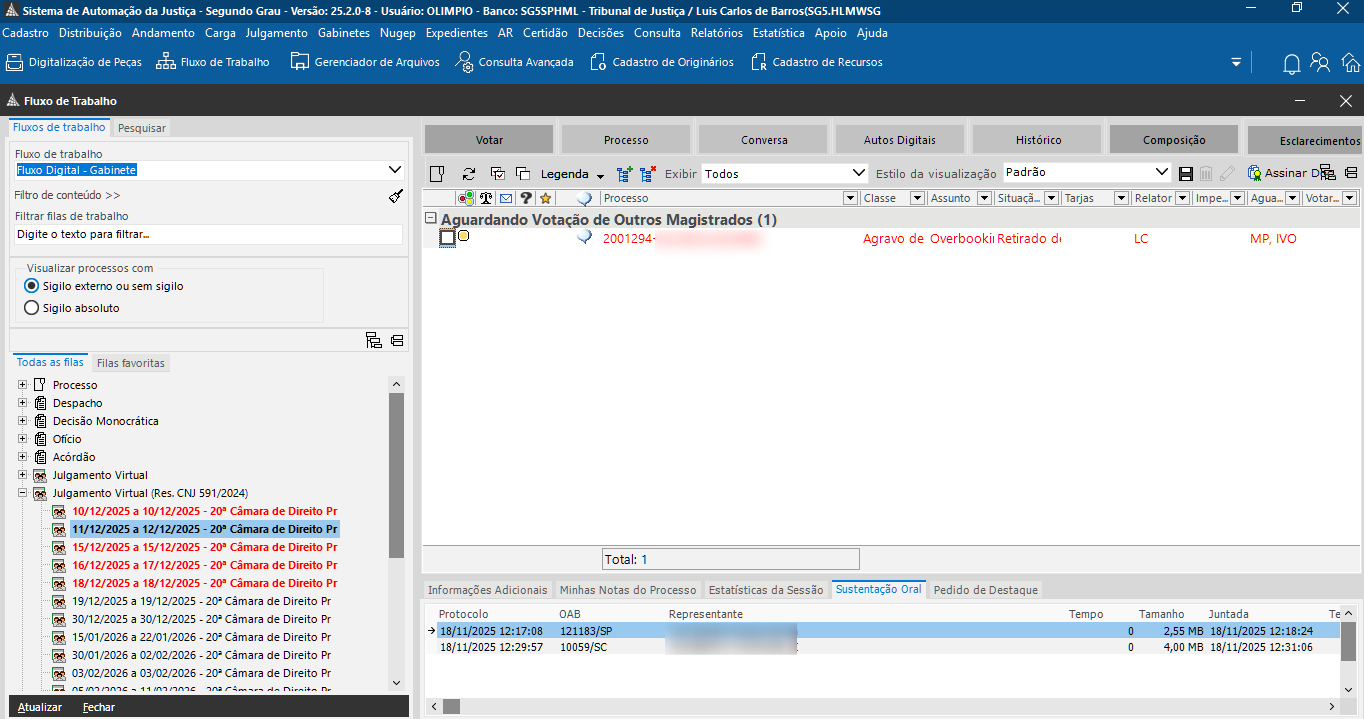Open Gerenciador de Arquivos toolbar shortcut

tap(364, 62)
